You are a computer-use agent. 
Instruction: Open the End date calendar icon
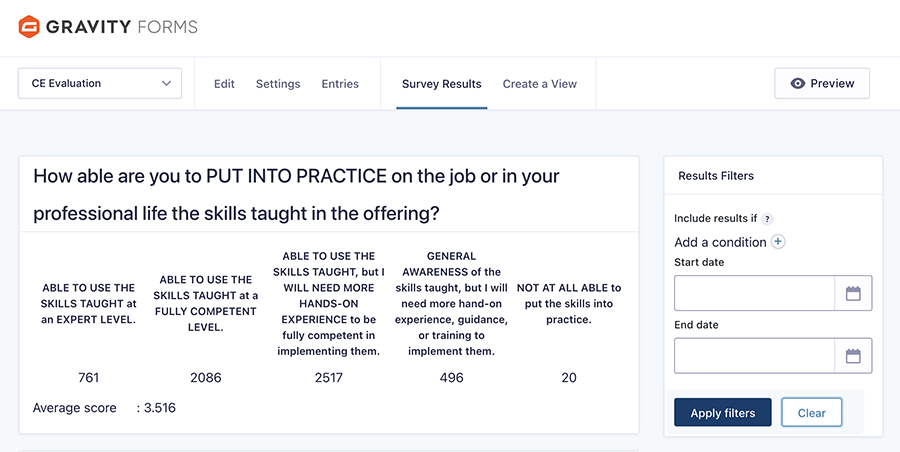(x=853, y=356)
